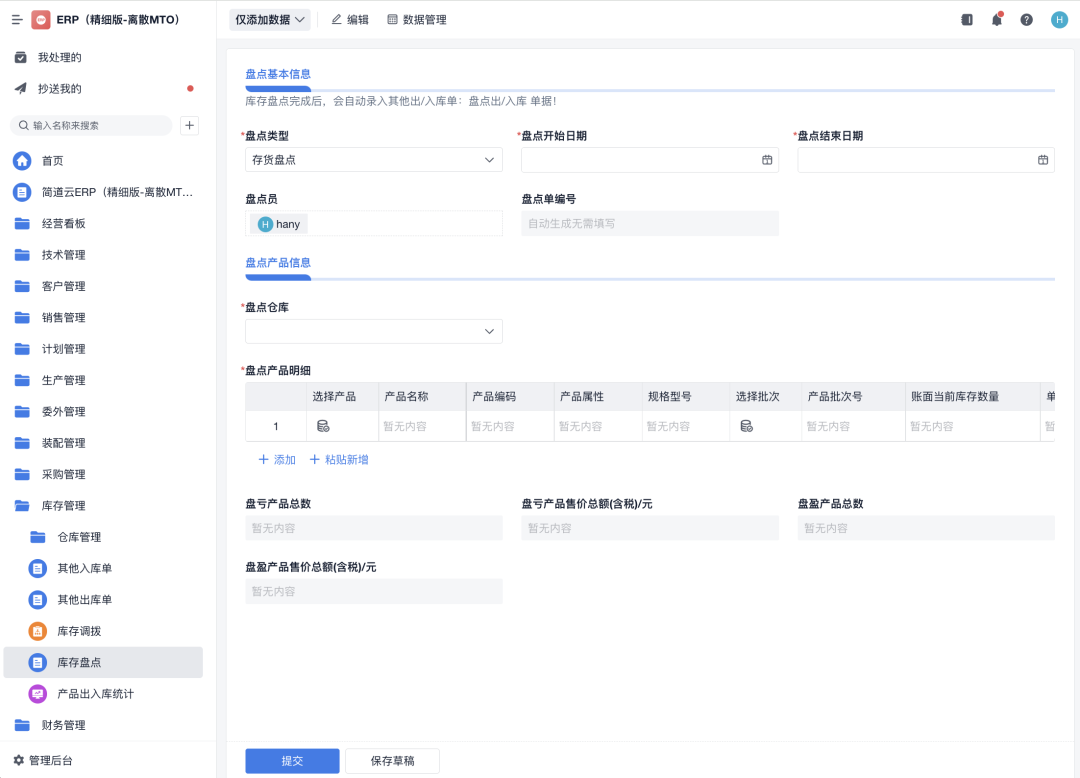Click the 数据管理 table icon in the toolbar

(392, 20)
